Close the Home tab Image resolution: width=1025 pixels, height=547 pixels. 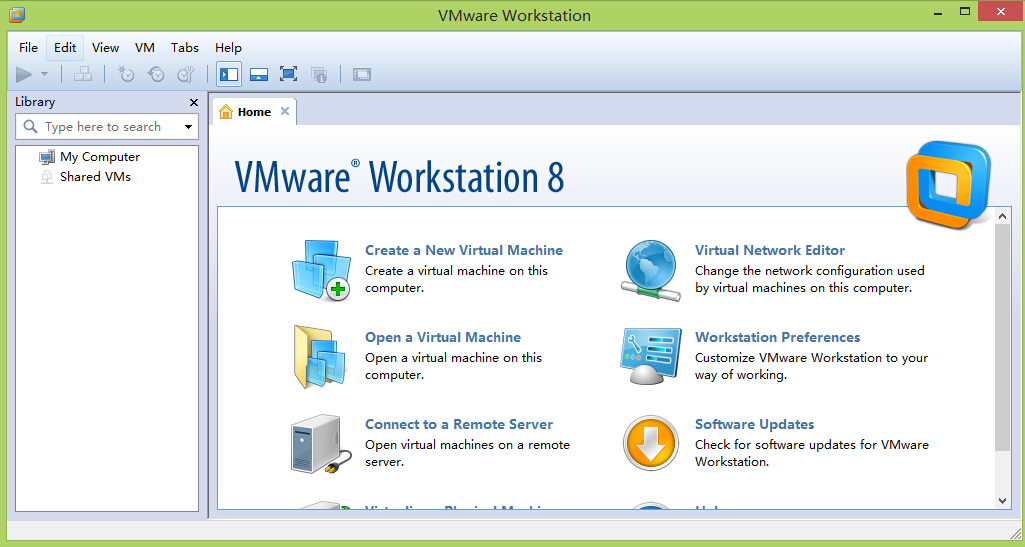(284, 111)
